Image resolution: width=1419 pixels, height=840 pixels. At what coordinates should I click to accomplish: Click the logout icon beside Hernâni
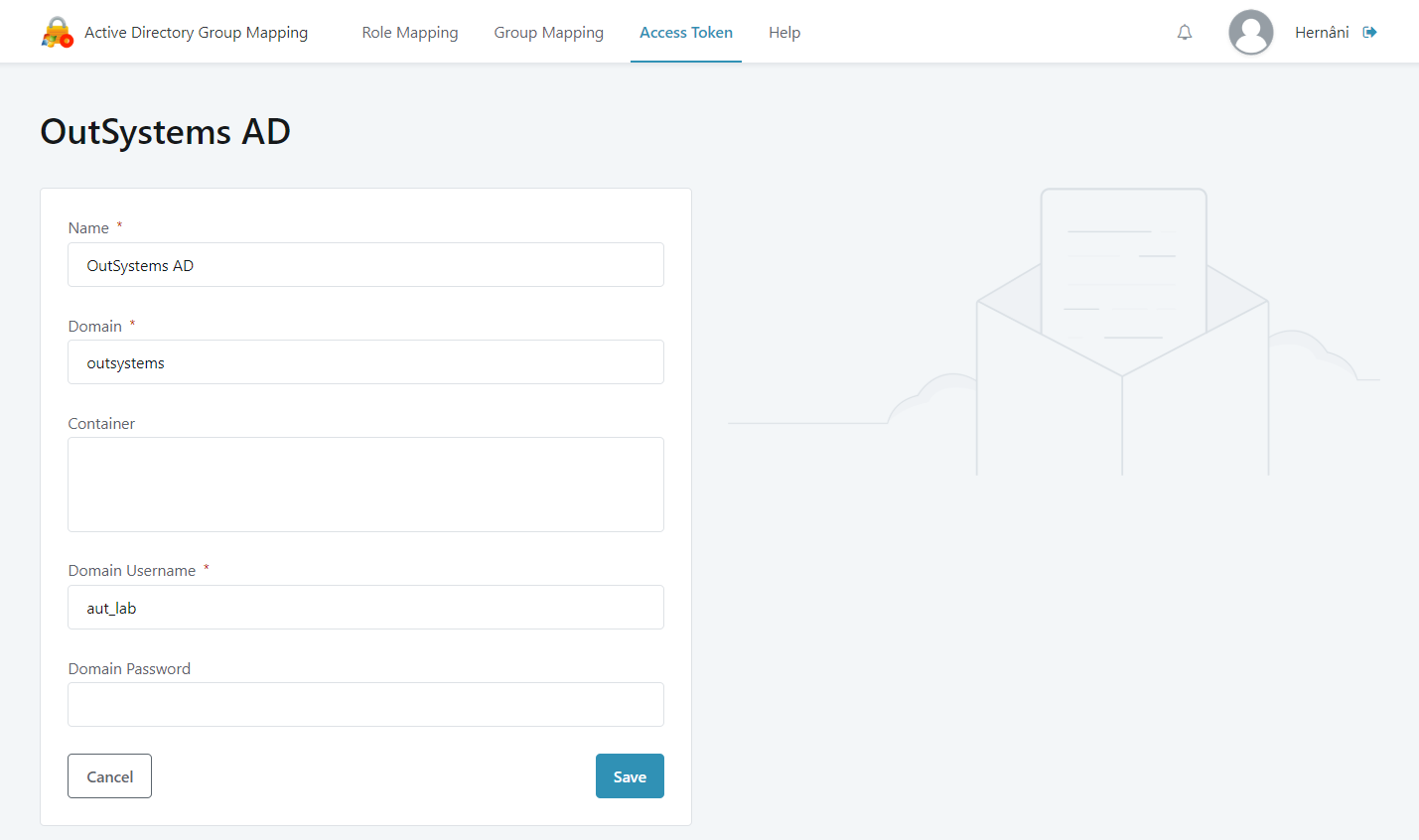click(1370, 33)
